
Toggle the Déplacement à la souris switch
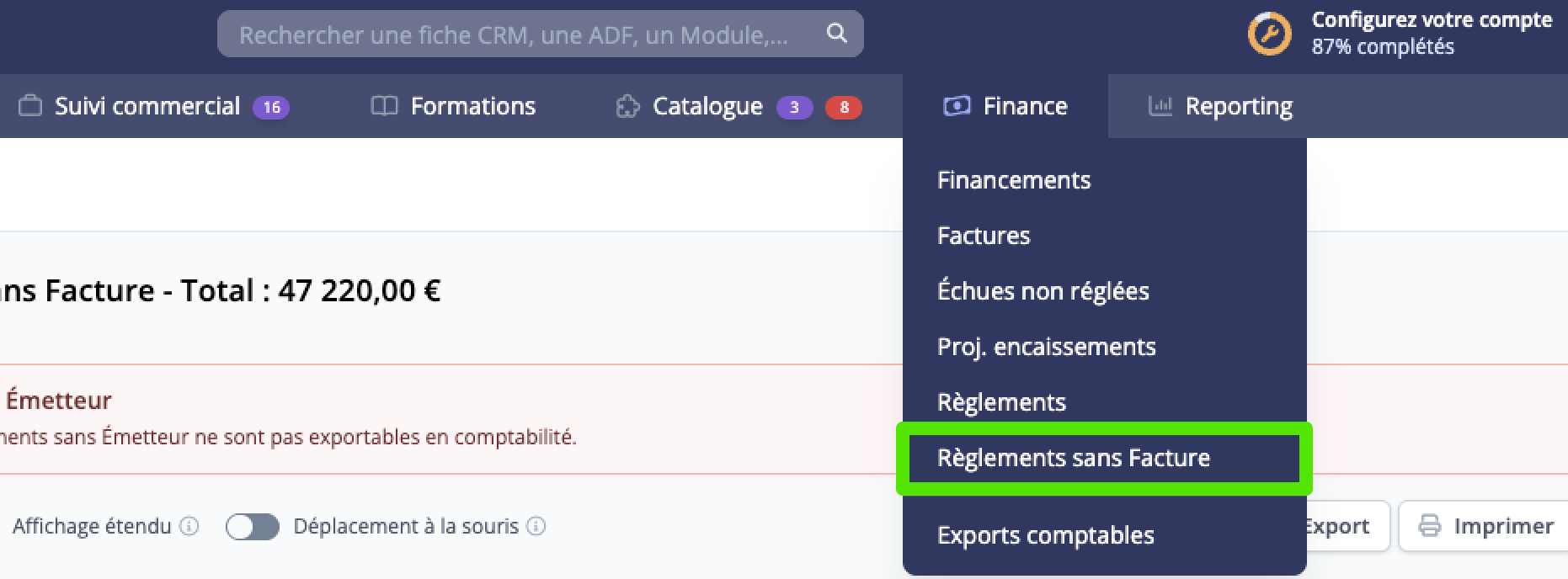(253, 526)
